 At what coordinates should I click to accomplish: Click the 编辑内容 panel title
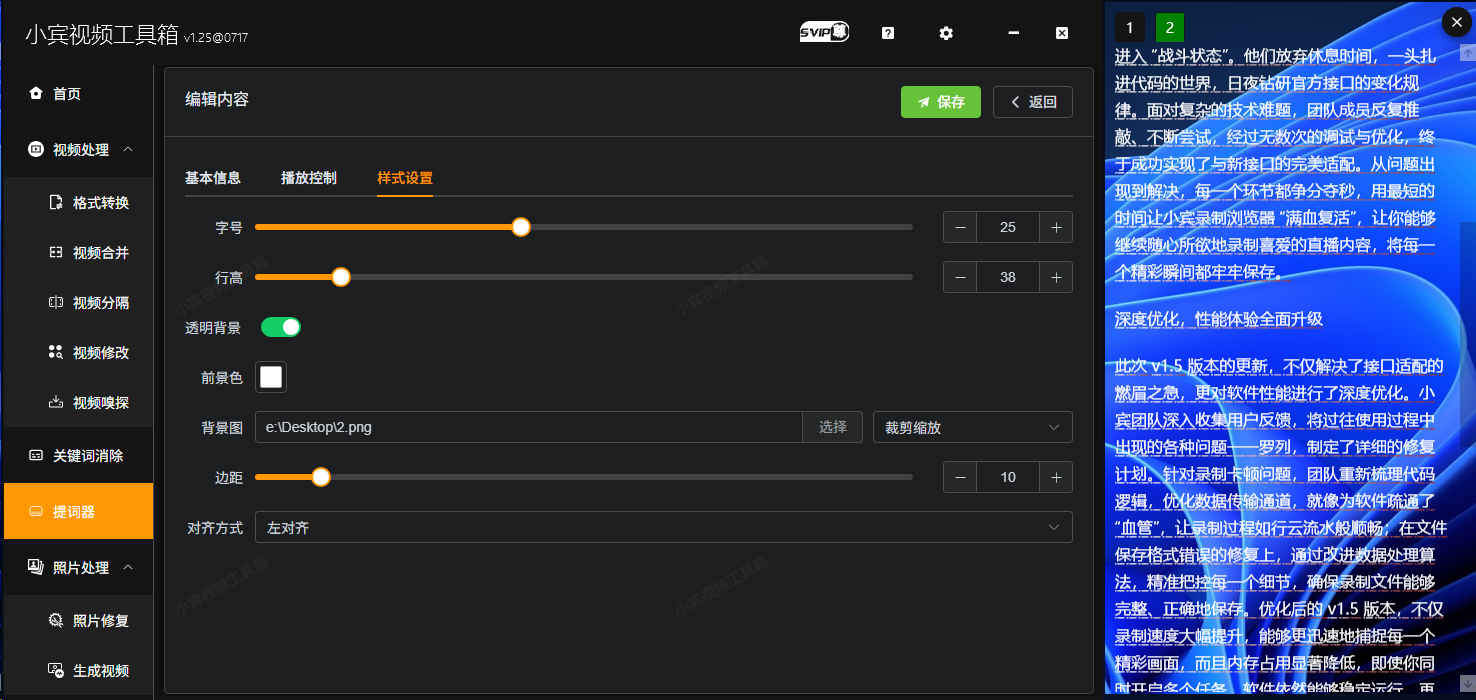point(217,99)
